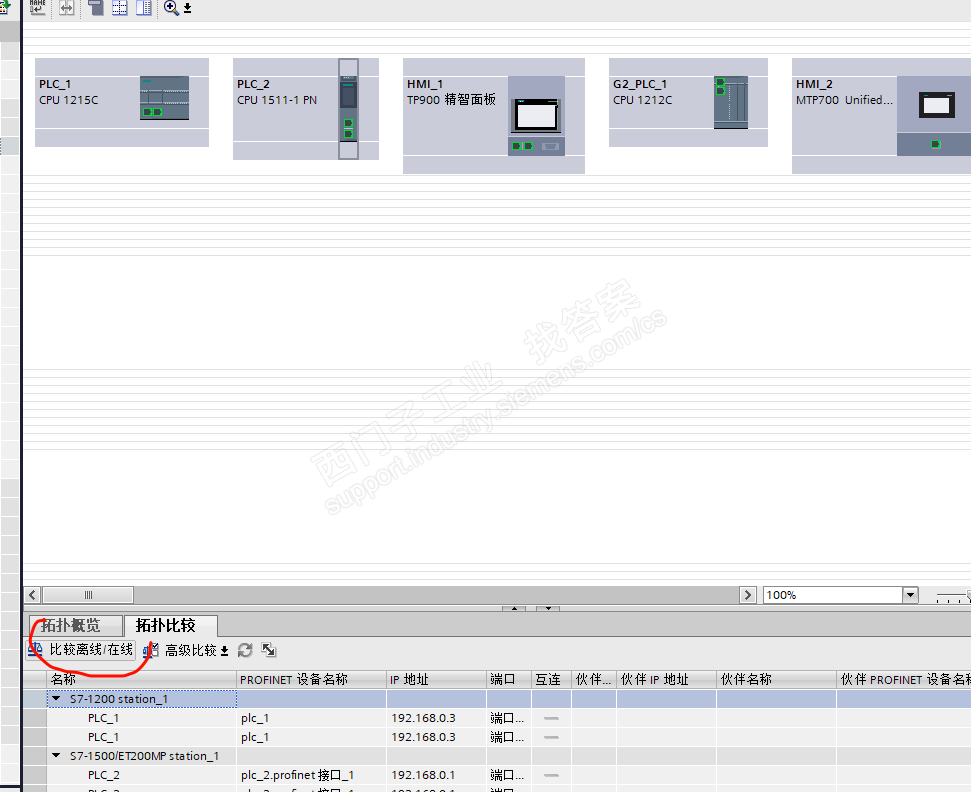
Task: Click the scroll left arrow of horizontal scrollbar
Action: (33, 595)
